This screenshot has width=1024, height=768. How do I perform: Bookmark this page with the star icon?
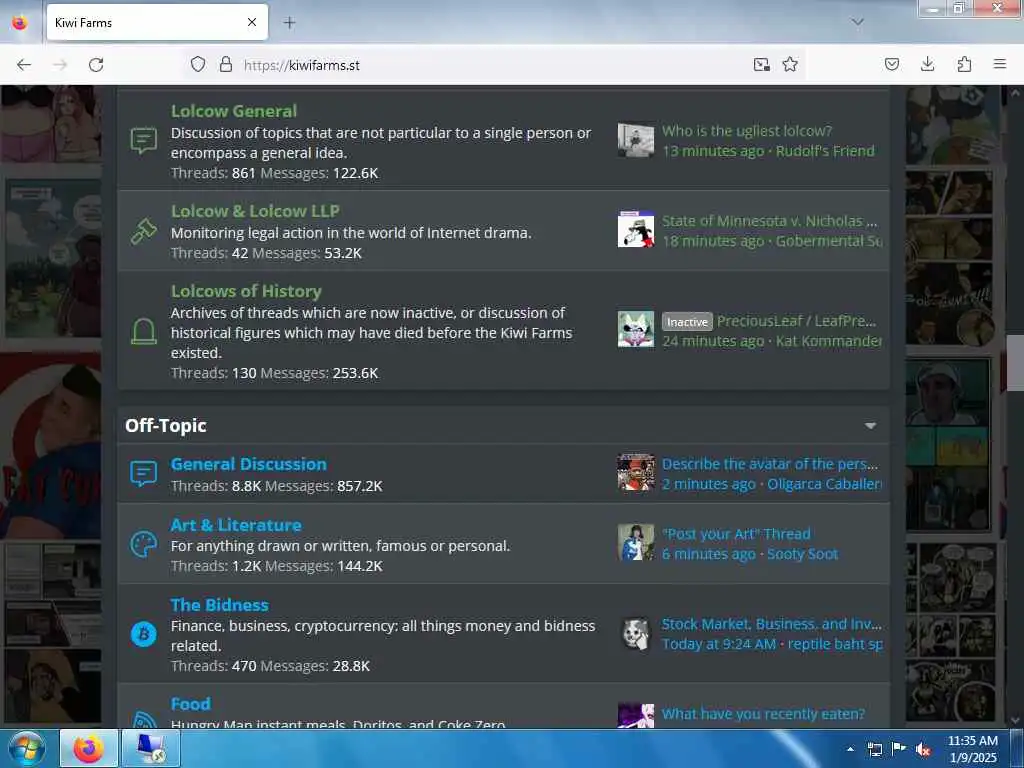pyautogui.click(x=790, y=64)
